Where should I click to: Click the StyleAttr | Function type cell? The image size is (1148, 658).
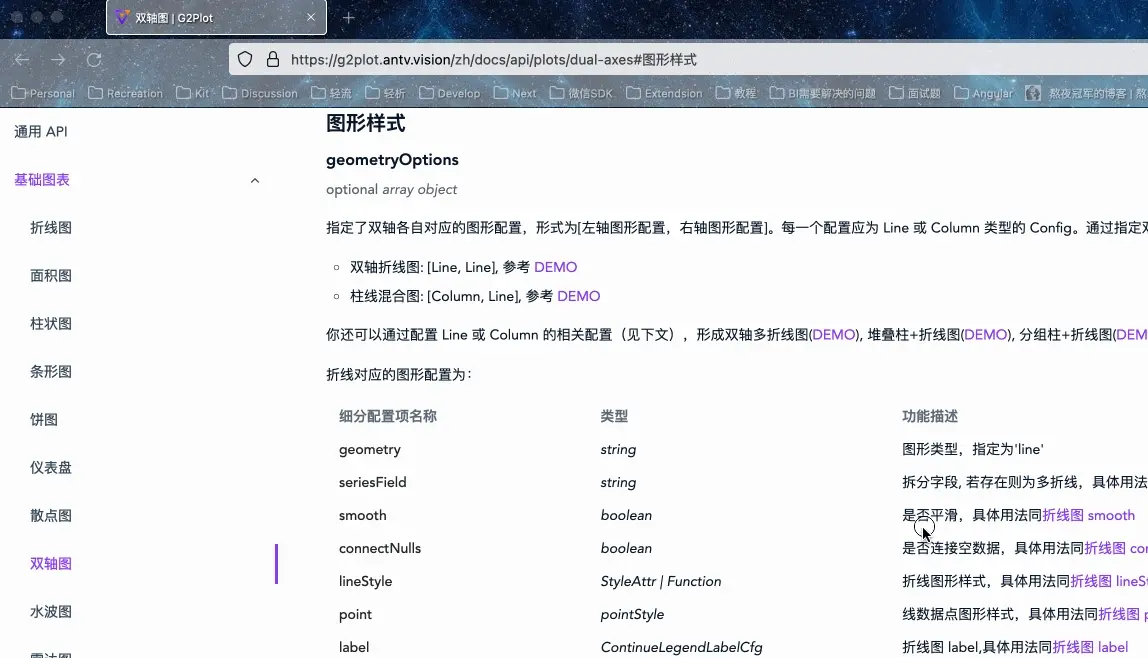pos(661,581)
